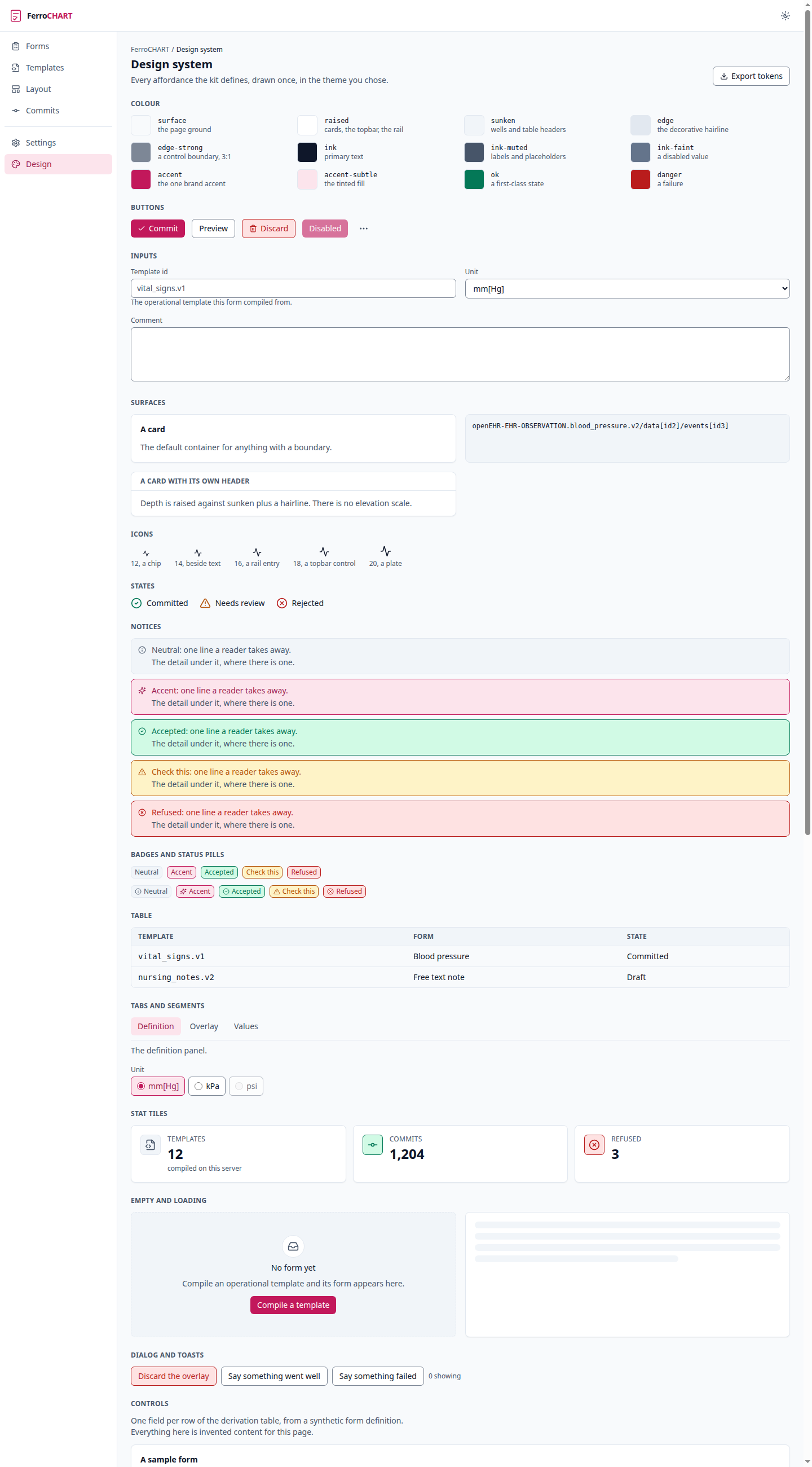Open the Unit mm[Hg] dropdown

627,289
